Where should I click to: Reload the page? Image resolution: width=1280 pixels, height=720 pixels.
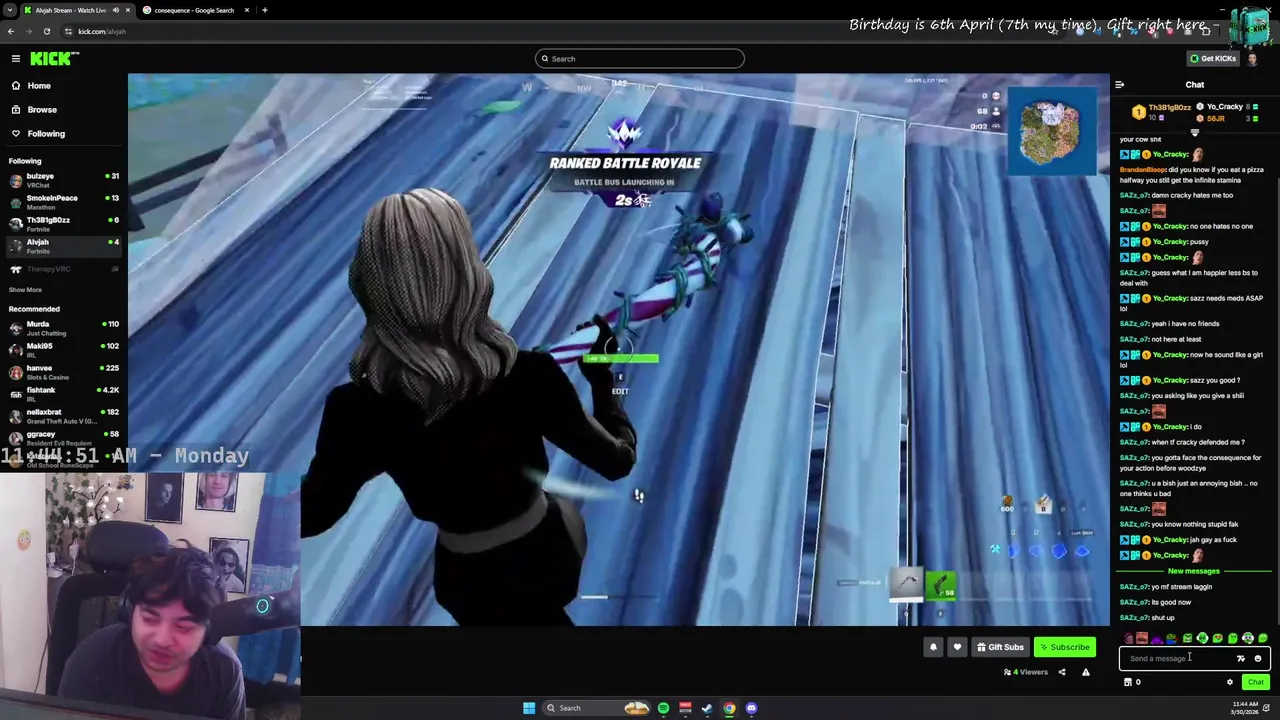tap(46, 32)
